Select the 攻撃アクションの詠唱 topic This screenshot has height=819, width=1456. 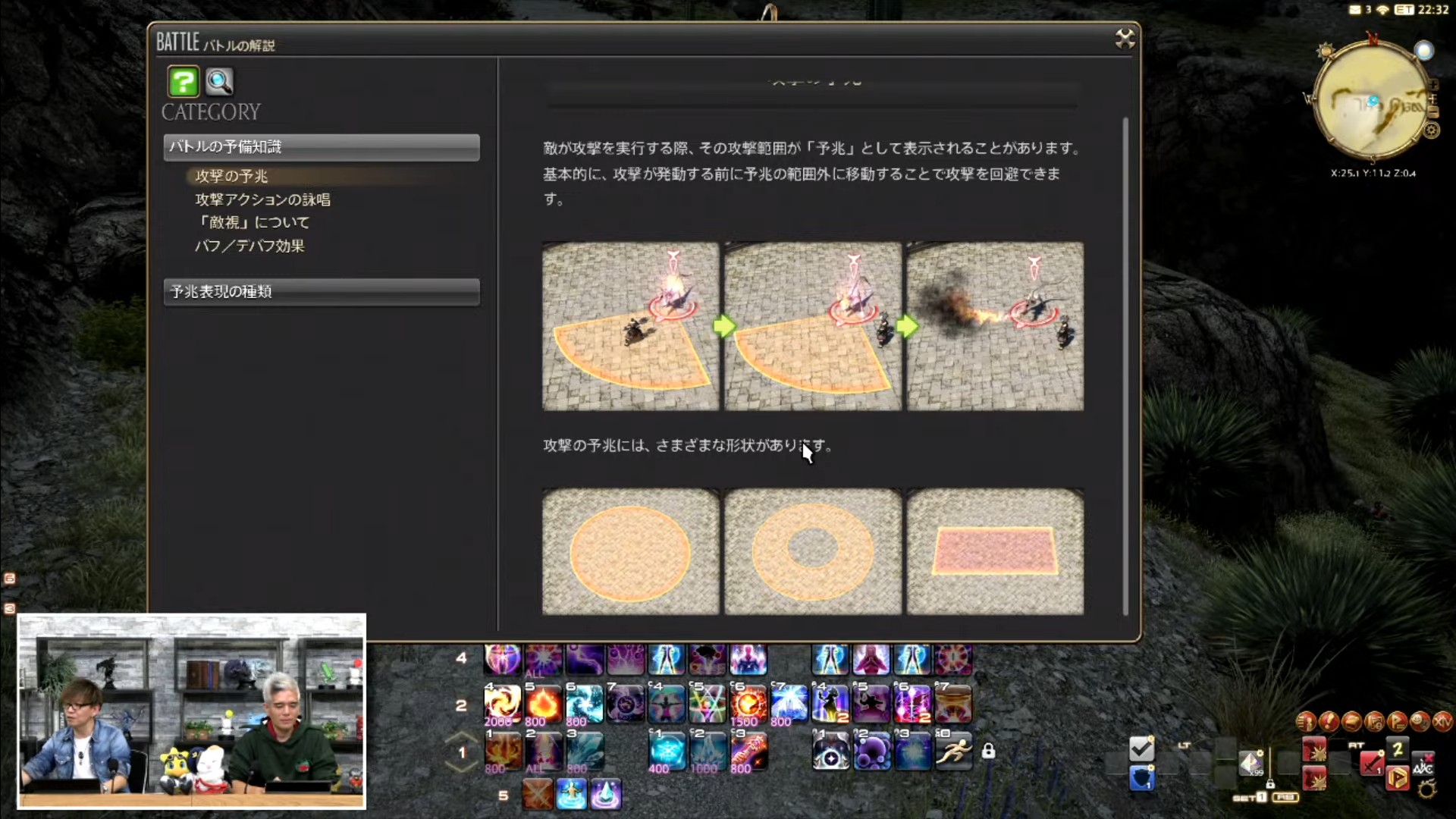tap(262, 199)
